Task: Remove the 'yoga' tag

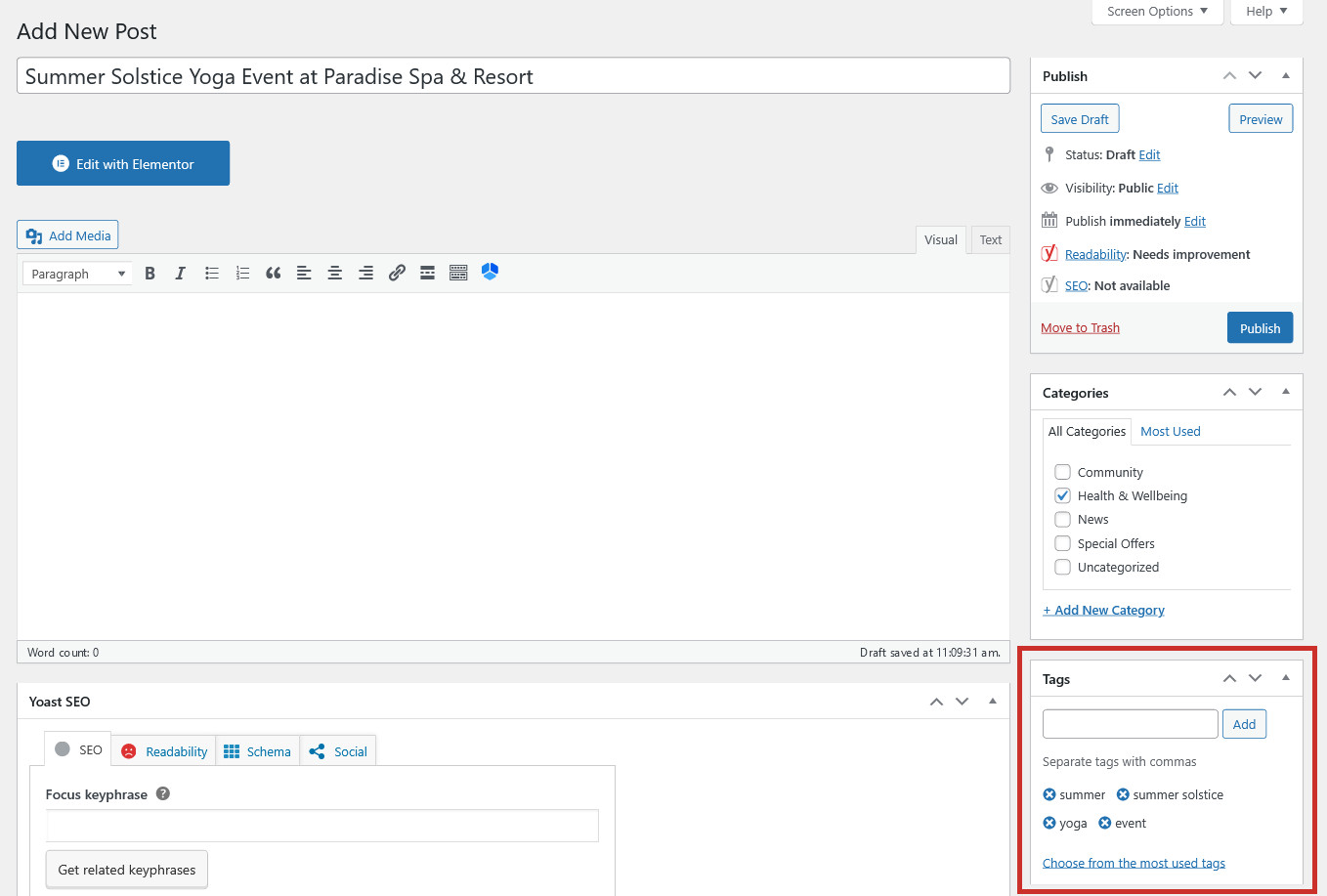Action: pyautogui.click(x=1049, y=823)
